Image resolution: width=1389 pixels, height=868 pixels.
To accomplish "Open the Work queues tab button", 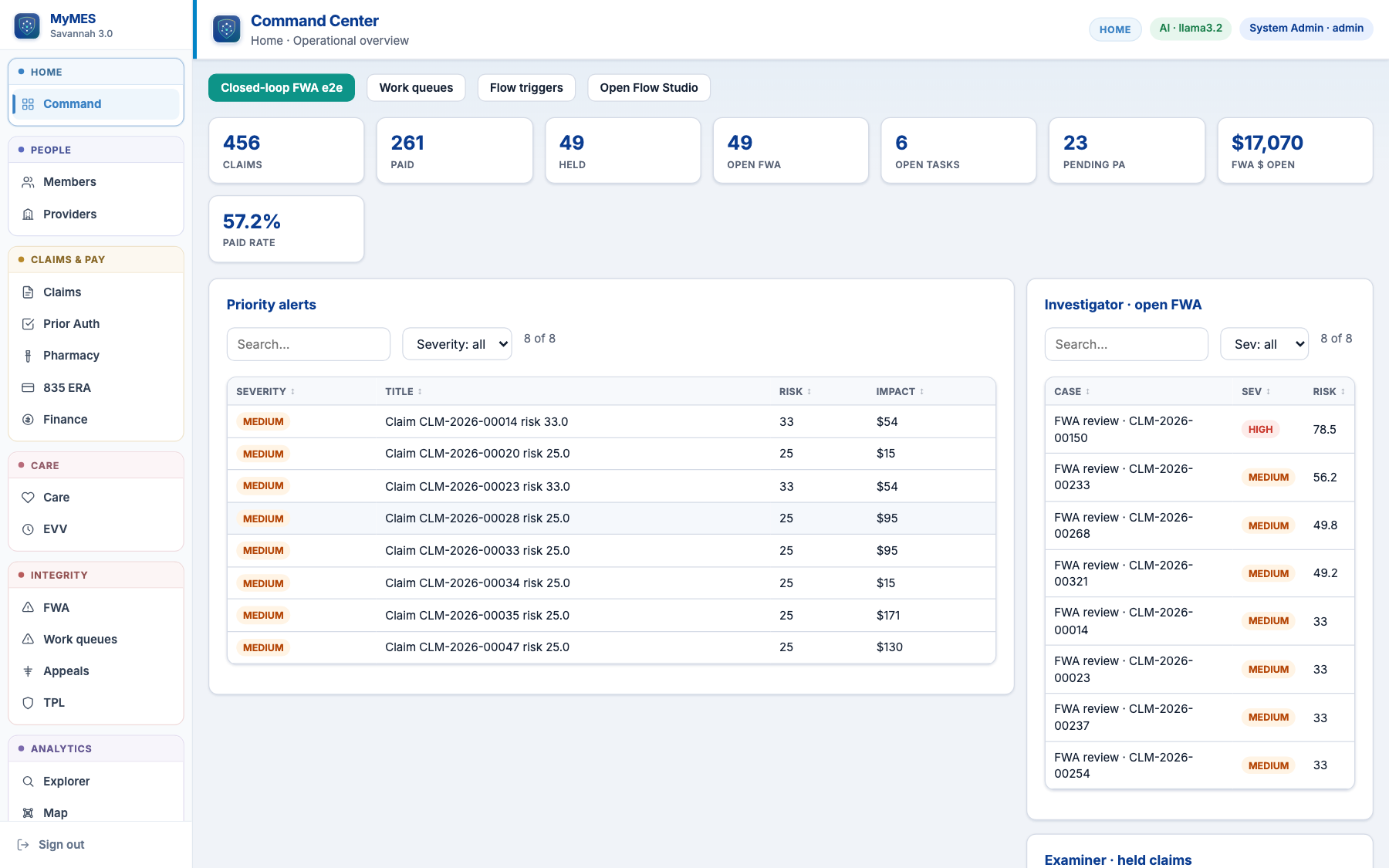I will [x=416, y=88].
